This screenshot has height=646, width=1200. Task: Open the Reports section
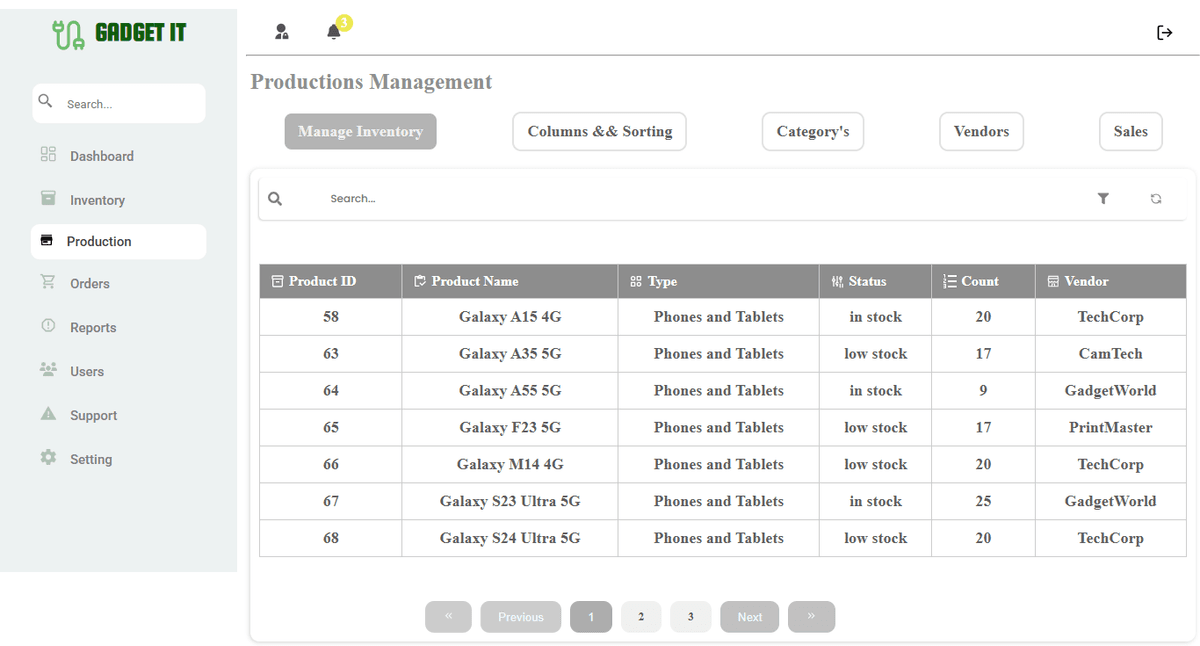click(x=91, y=327)
